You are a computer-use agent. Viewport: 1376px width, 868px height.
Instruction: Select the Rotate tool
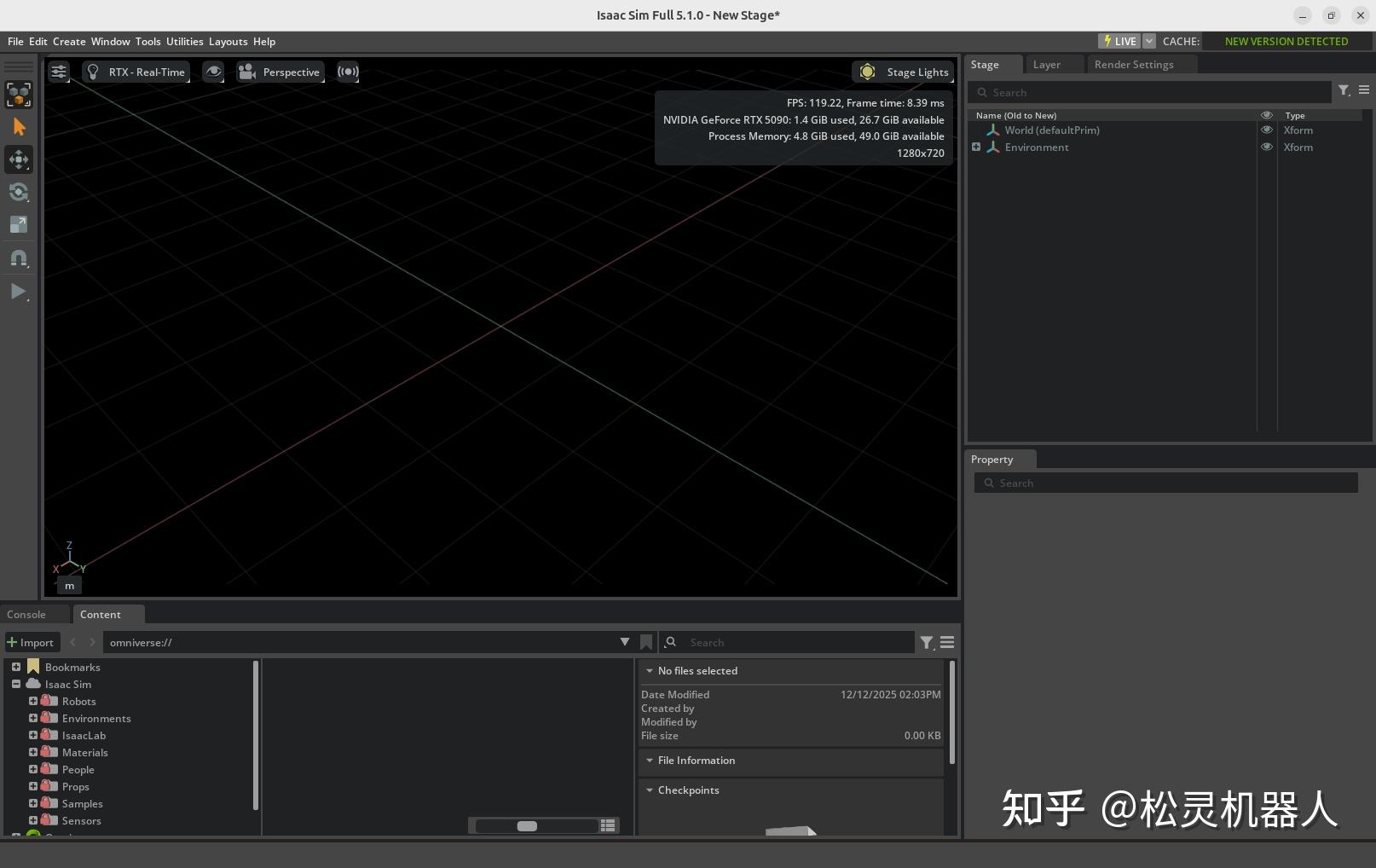pyautogui.click(x=19, y=192)
